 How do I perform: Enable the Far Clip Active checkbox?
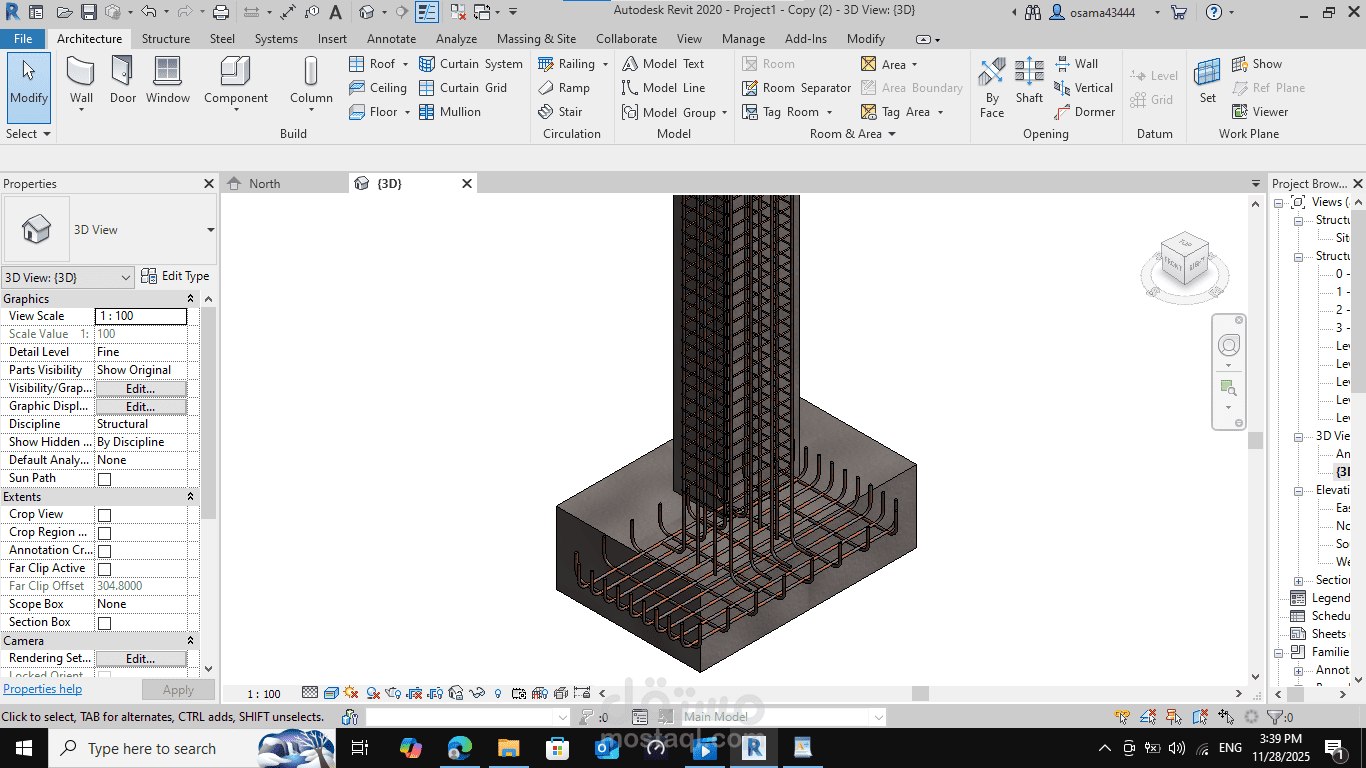(104, 569)
